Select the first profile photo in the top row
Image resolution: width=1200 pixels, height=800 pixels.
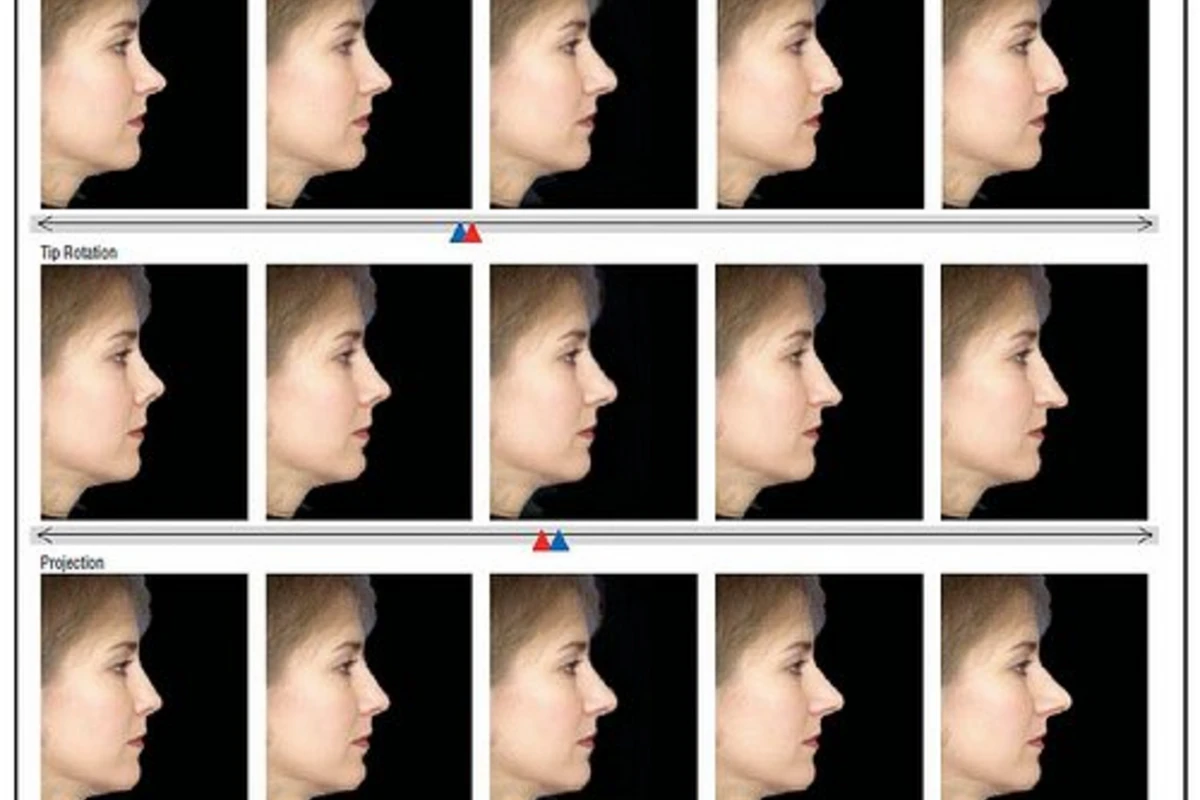(x=144, y=104)
